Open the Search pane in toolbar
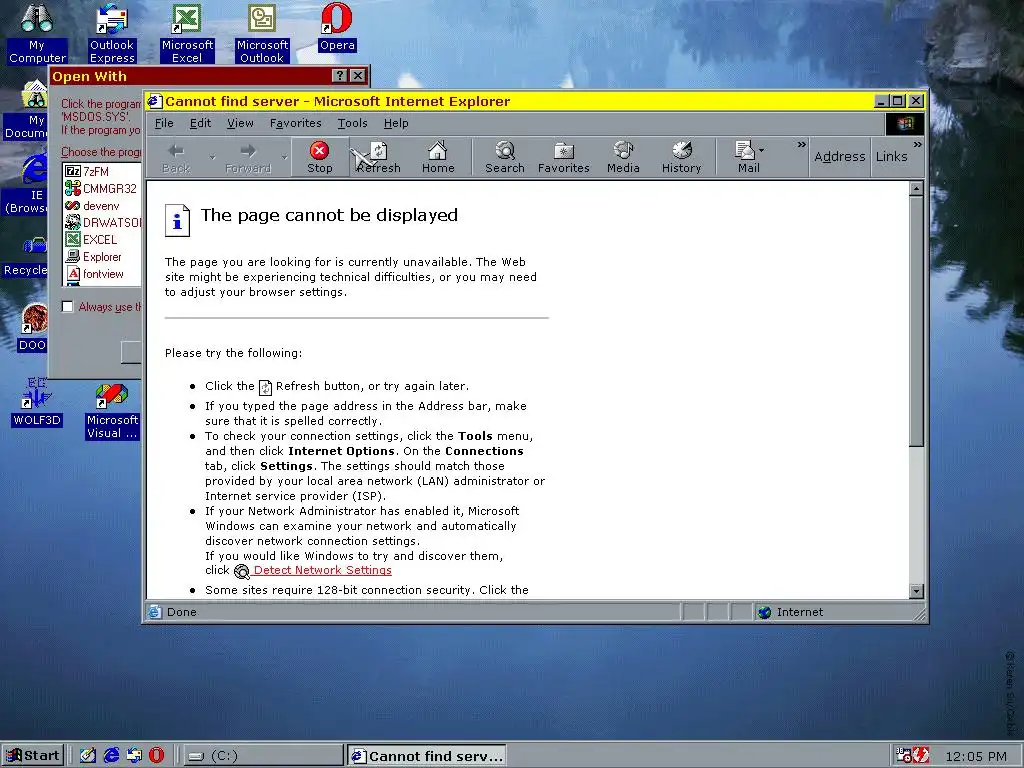 [x=505, y=157]
